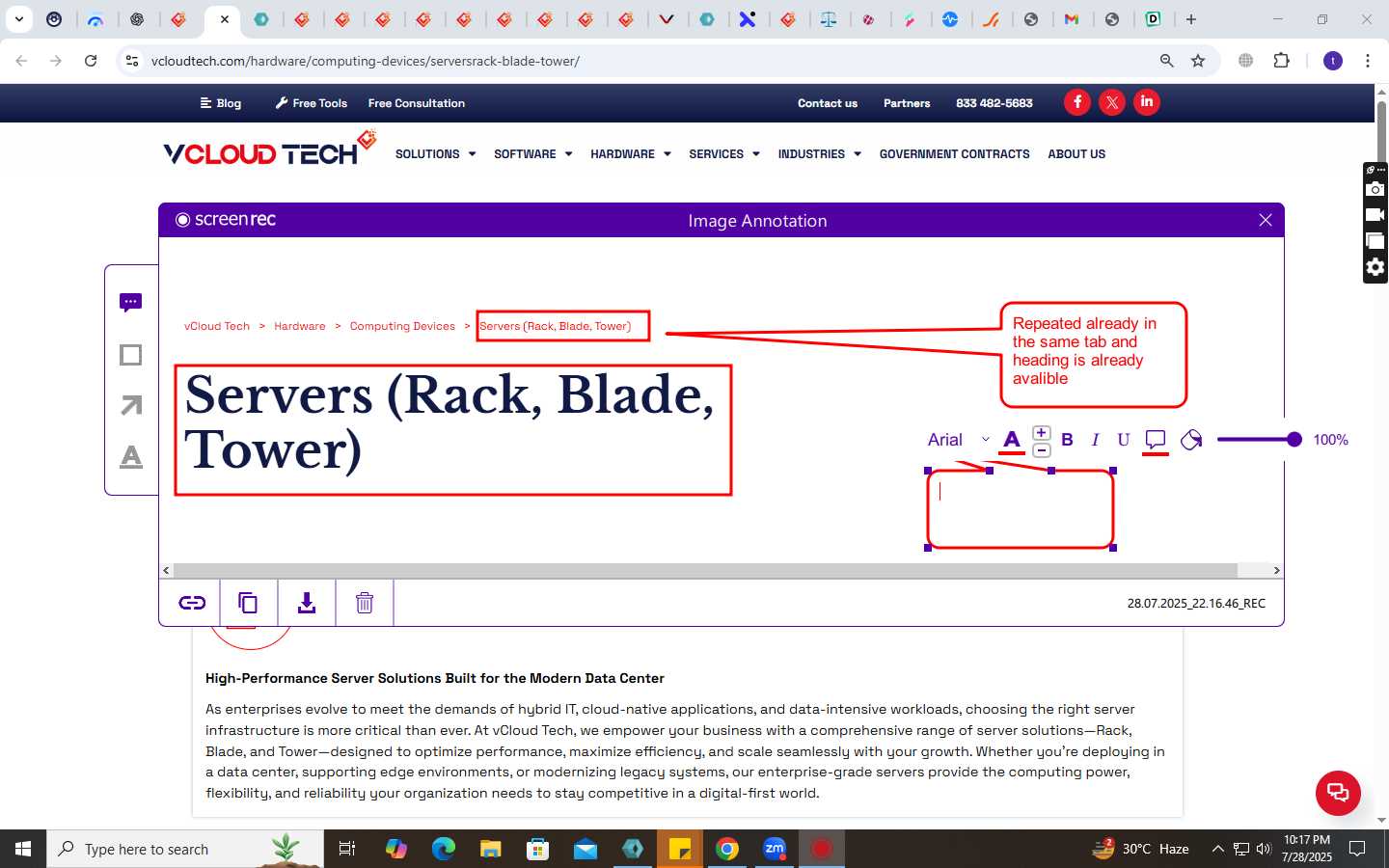Delete the screenshot with trash icon
This screenshot has width=1389, height=868.
[x=365, y=603]
